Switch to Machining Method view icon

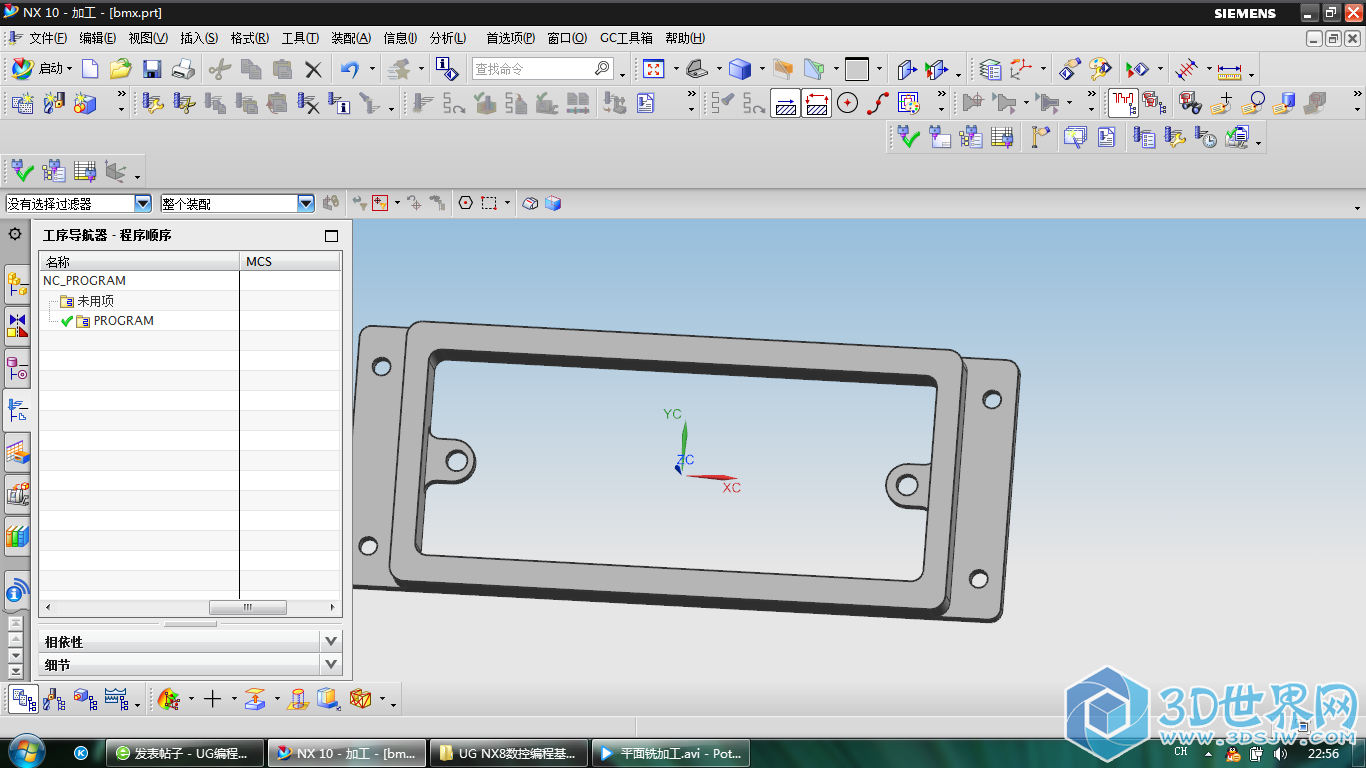tap(116, 698)
